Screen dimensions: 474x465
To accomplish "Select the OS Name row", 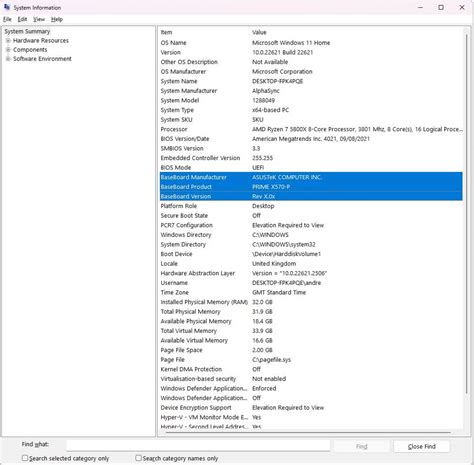I will coord(311,43).
